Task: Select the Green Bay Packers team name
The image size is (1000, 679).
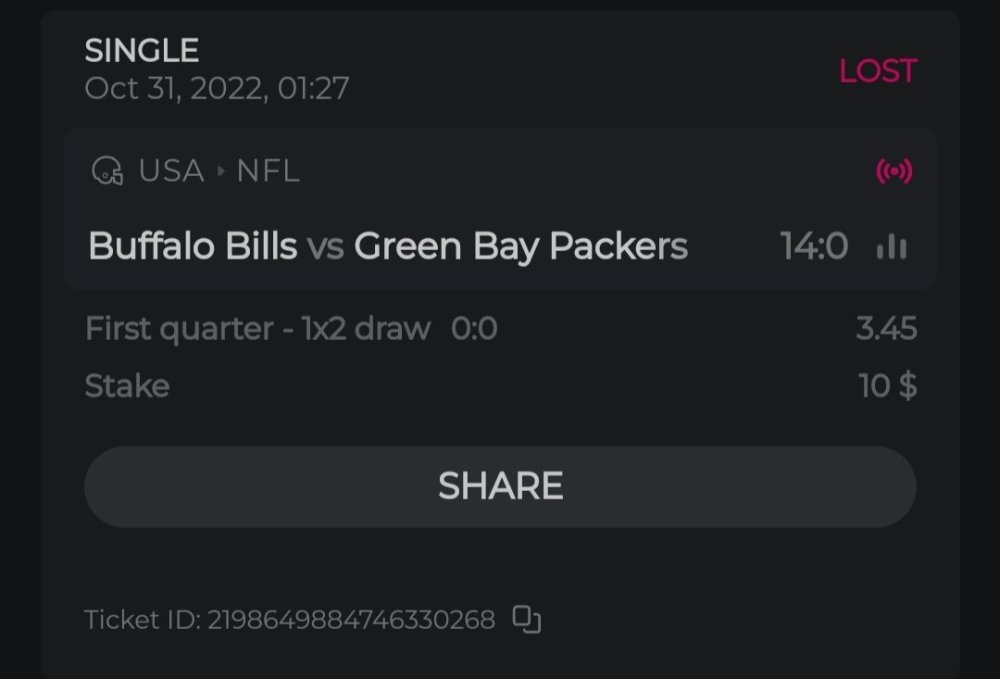Action: pyautogui.click(x=521, y=246)
